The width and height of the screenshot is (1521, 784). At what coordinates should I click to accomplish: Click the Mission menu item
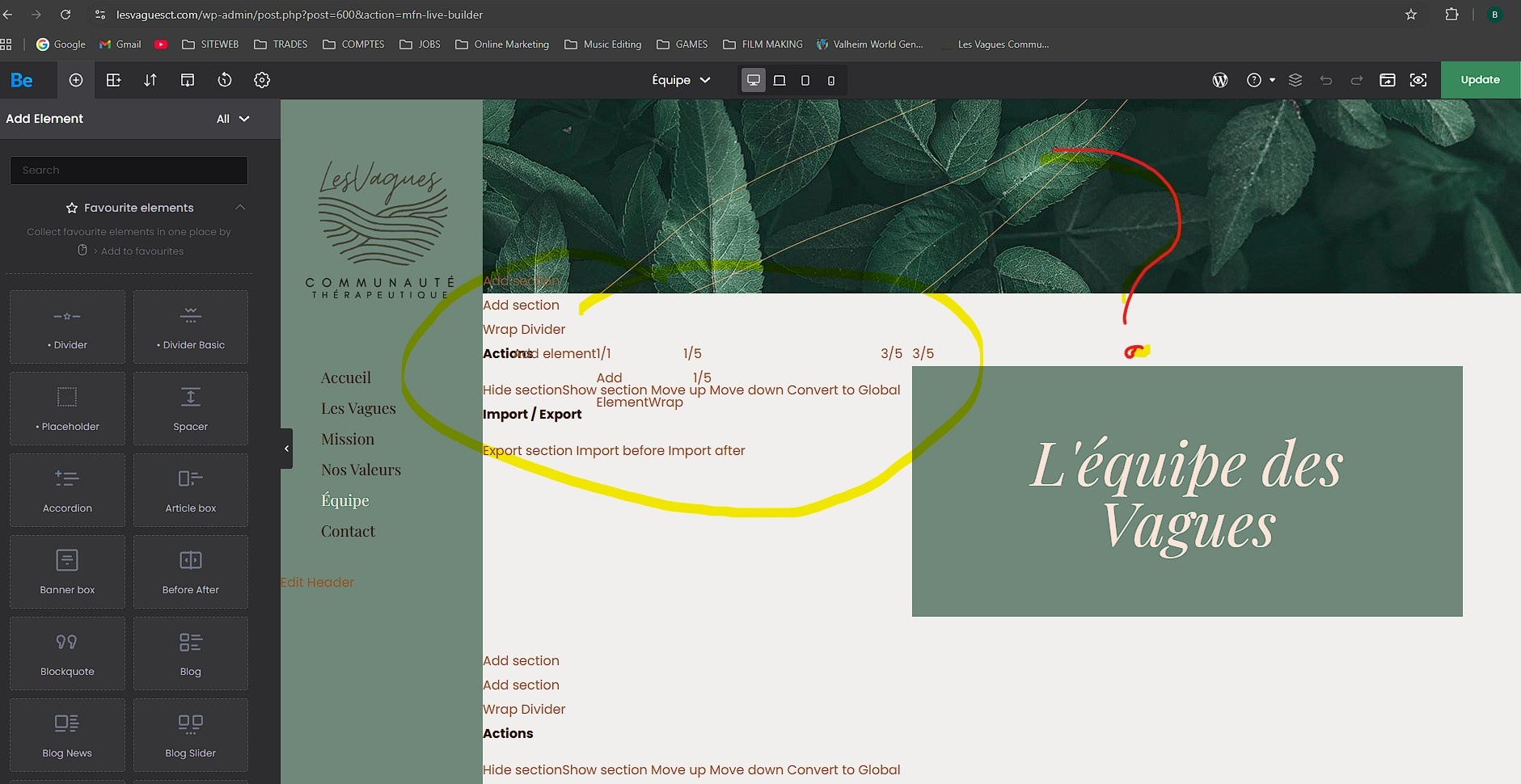pos(348,439)
